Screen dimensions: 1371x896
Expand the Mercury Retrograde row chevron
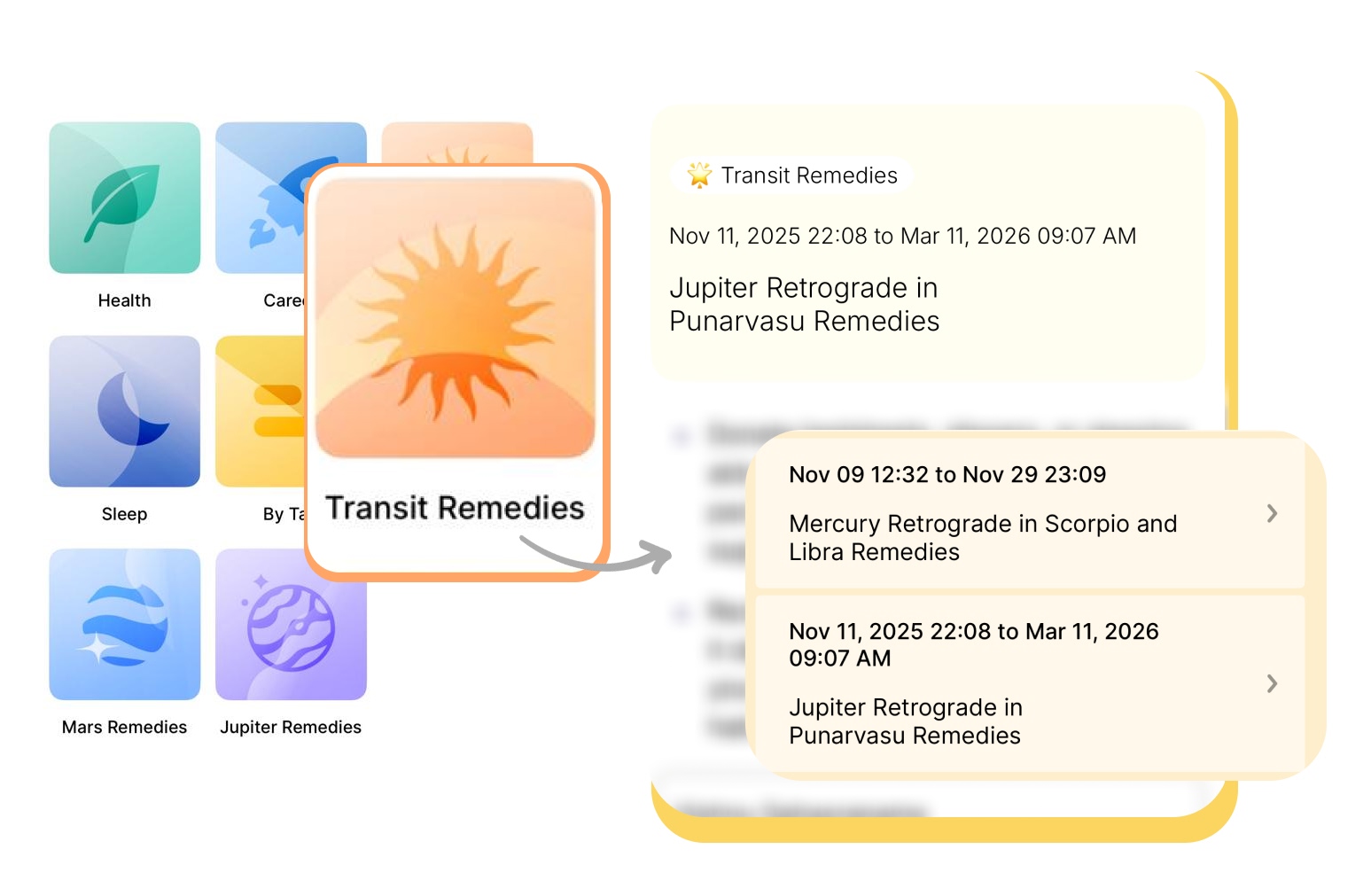(x=1272, y=513)
